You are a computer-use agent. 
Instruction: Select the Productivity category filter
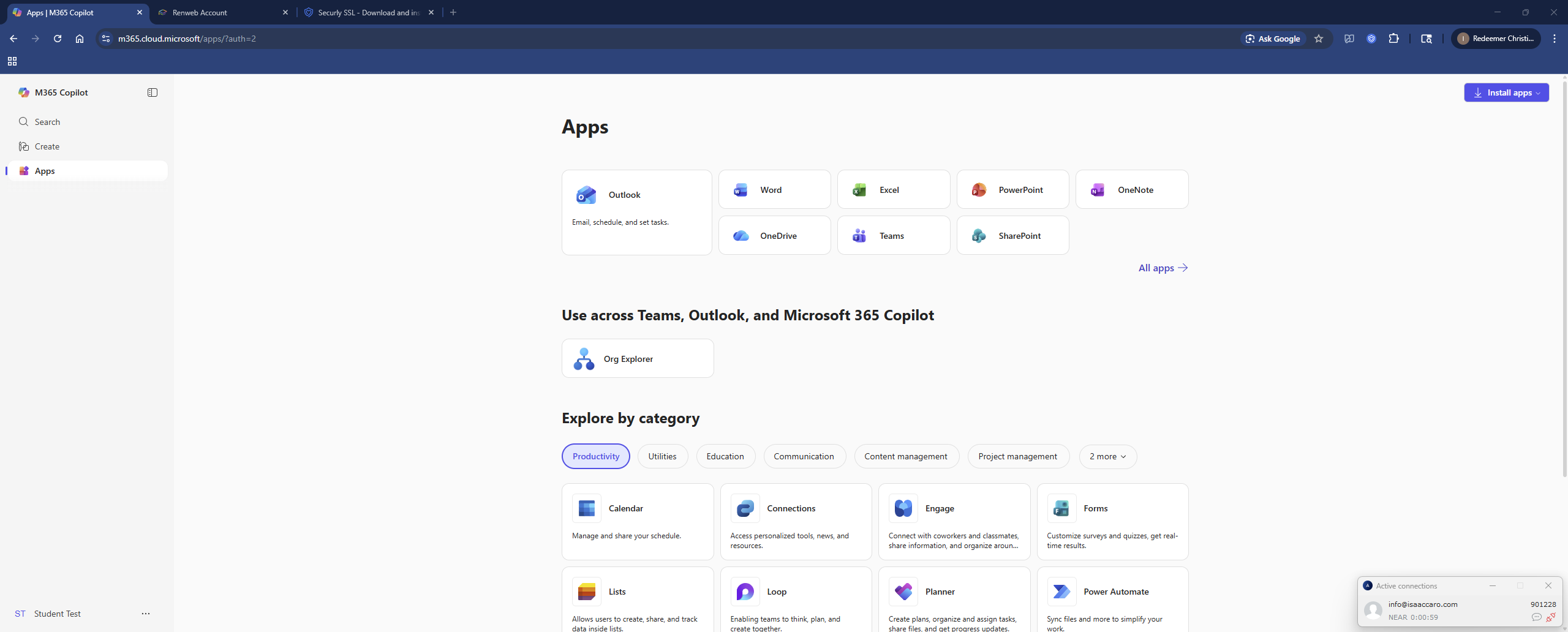click(x=595, y=456)
